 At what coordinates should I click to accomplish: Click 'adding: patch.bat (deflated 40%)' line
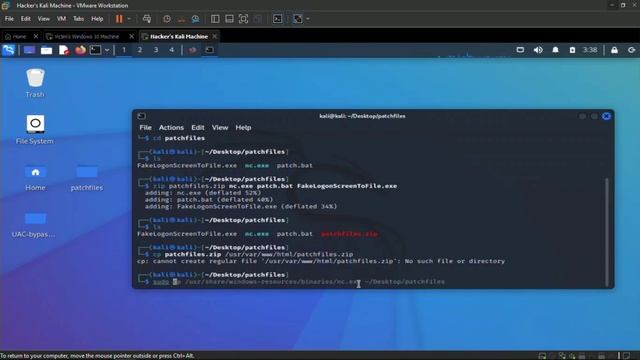tap(209, 200)
